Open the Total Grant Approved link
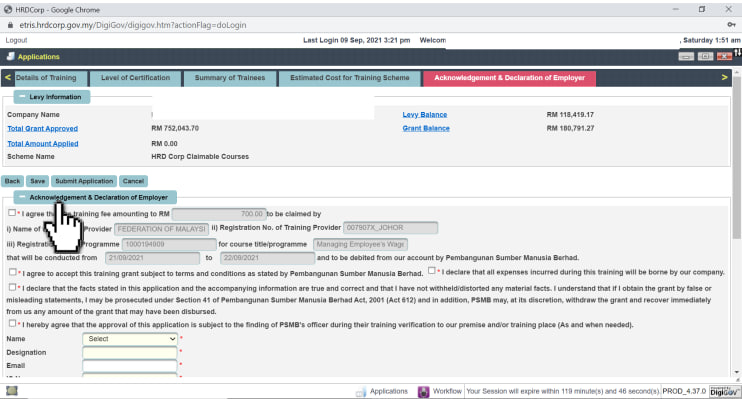 coord(43,128)
